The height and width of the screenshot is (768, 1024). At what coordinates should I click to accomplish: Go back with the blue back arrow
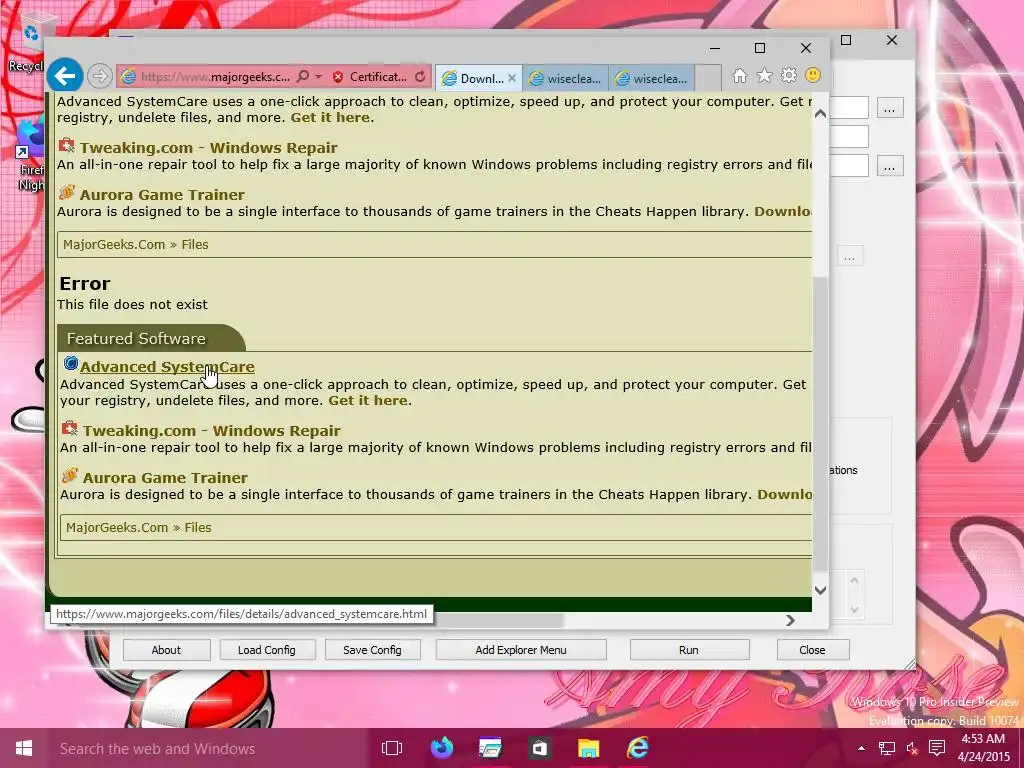[x=65, y=76]
